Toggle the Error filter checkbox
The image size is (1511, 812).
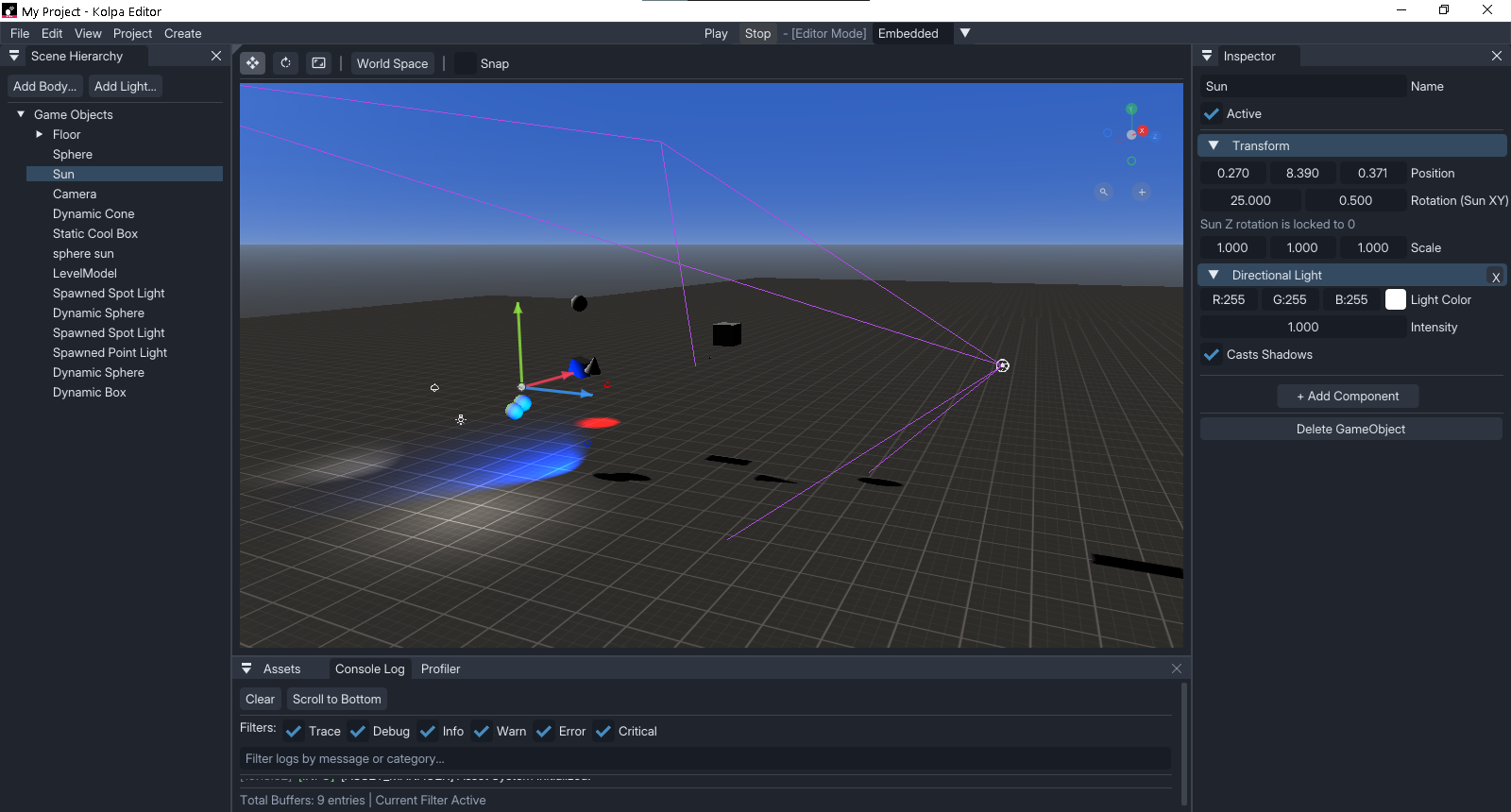[544, 731]
